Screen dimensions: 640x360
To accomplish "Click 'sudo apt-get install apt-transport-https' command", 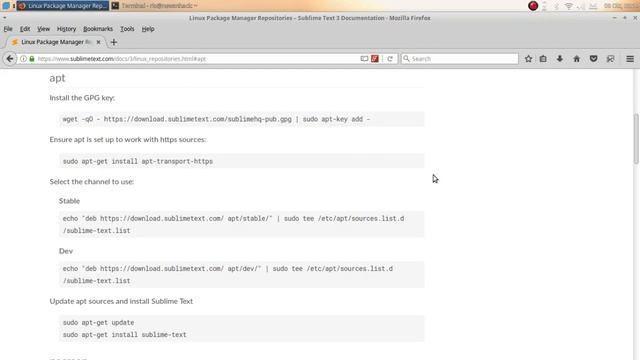I will coord(138,161).
